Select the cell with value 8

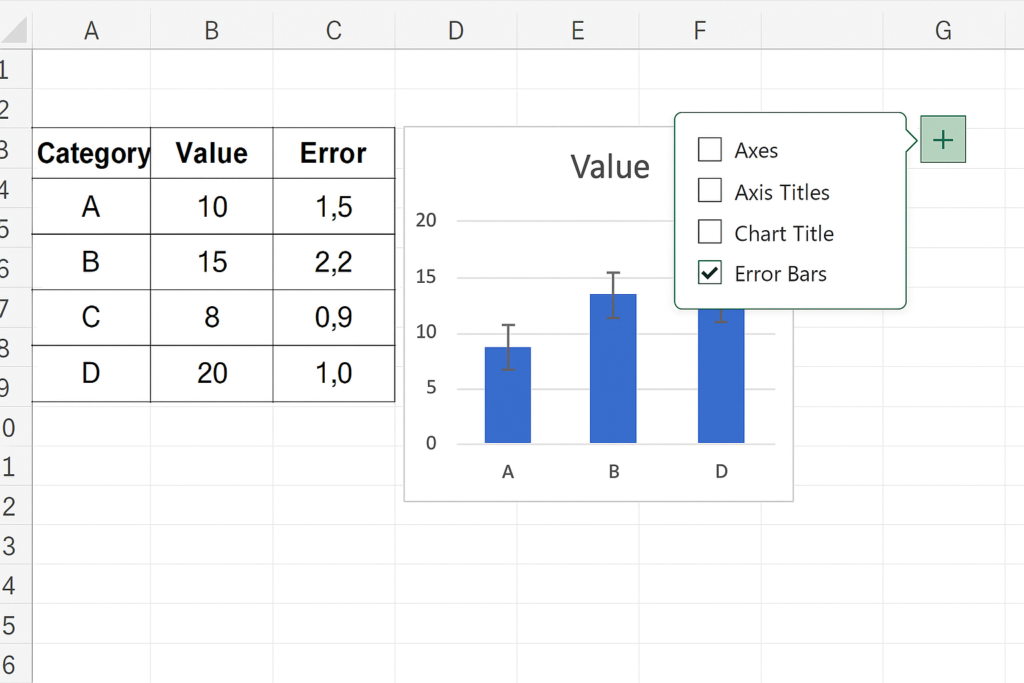click(212, 317)
